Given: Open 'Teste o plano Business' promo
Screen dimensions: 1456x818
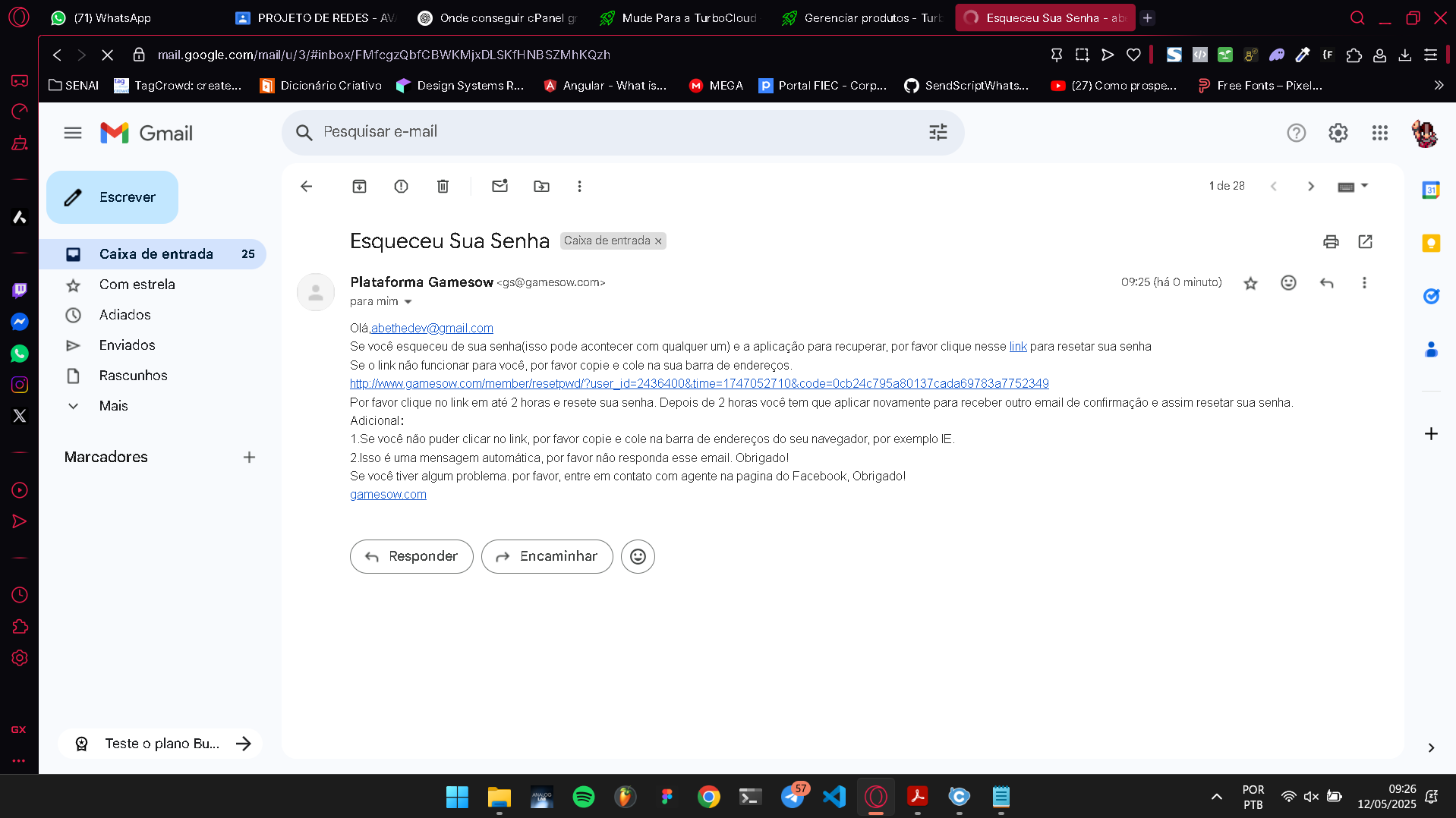Looking at the screenshot, I should coord(160,744).
